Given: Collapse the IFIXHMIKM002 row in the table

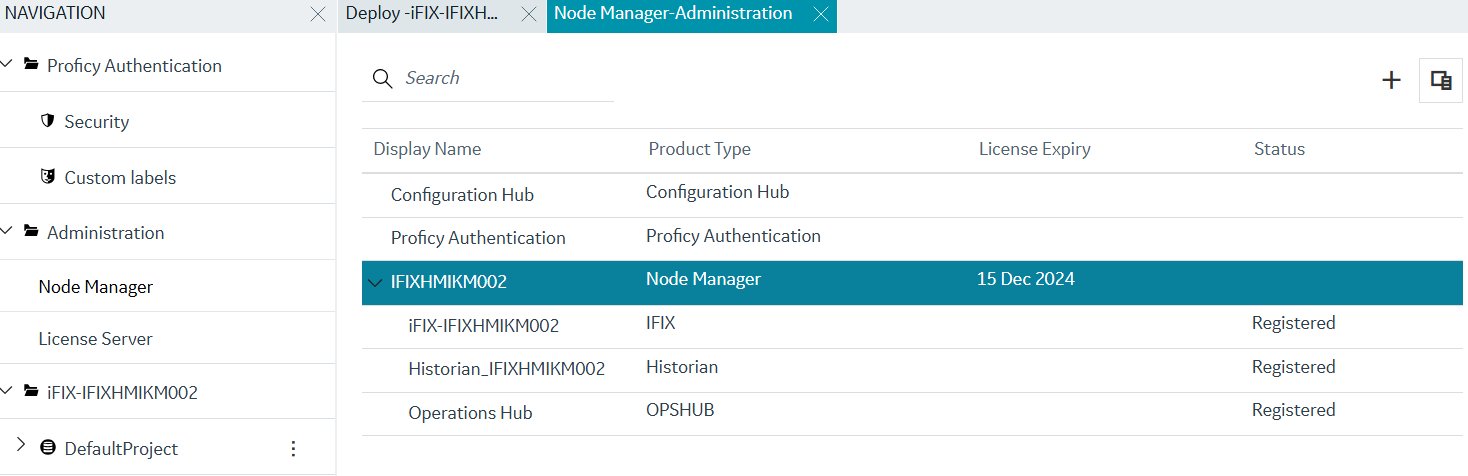Looking at the screenshot, I should point(375,282).
